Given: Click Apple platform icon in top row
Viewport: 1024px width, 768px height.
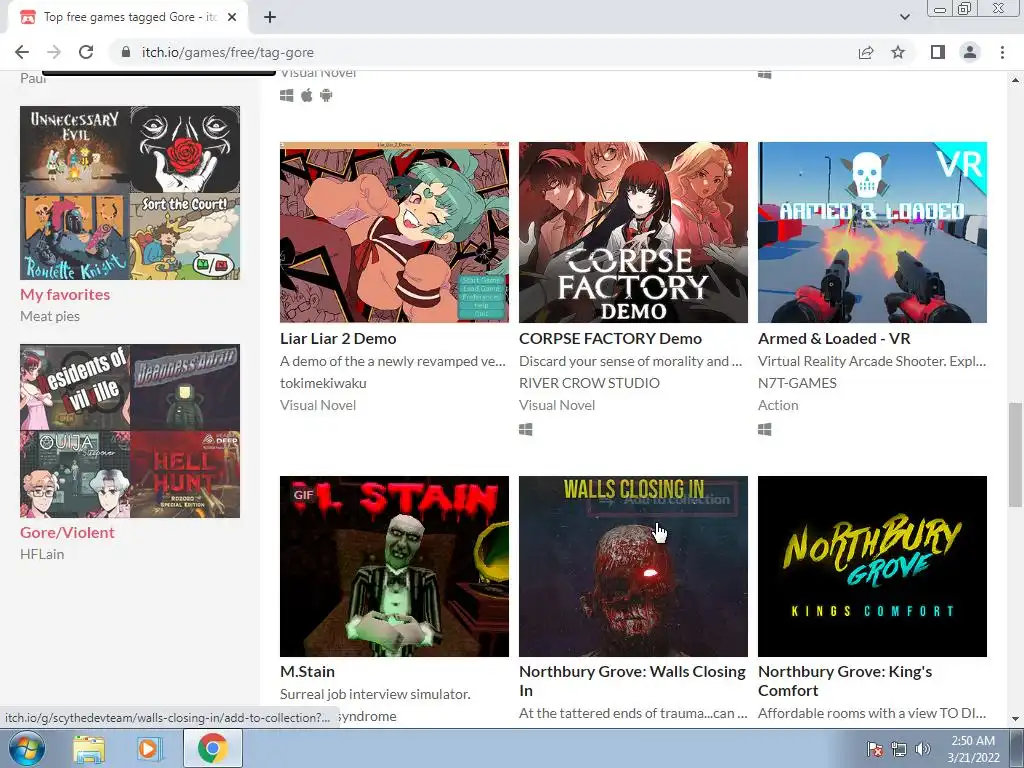Looking at the screenshot, I should (306, 96).
